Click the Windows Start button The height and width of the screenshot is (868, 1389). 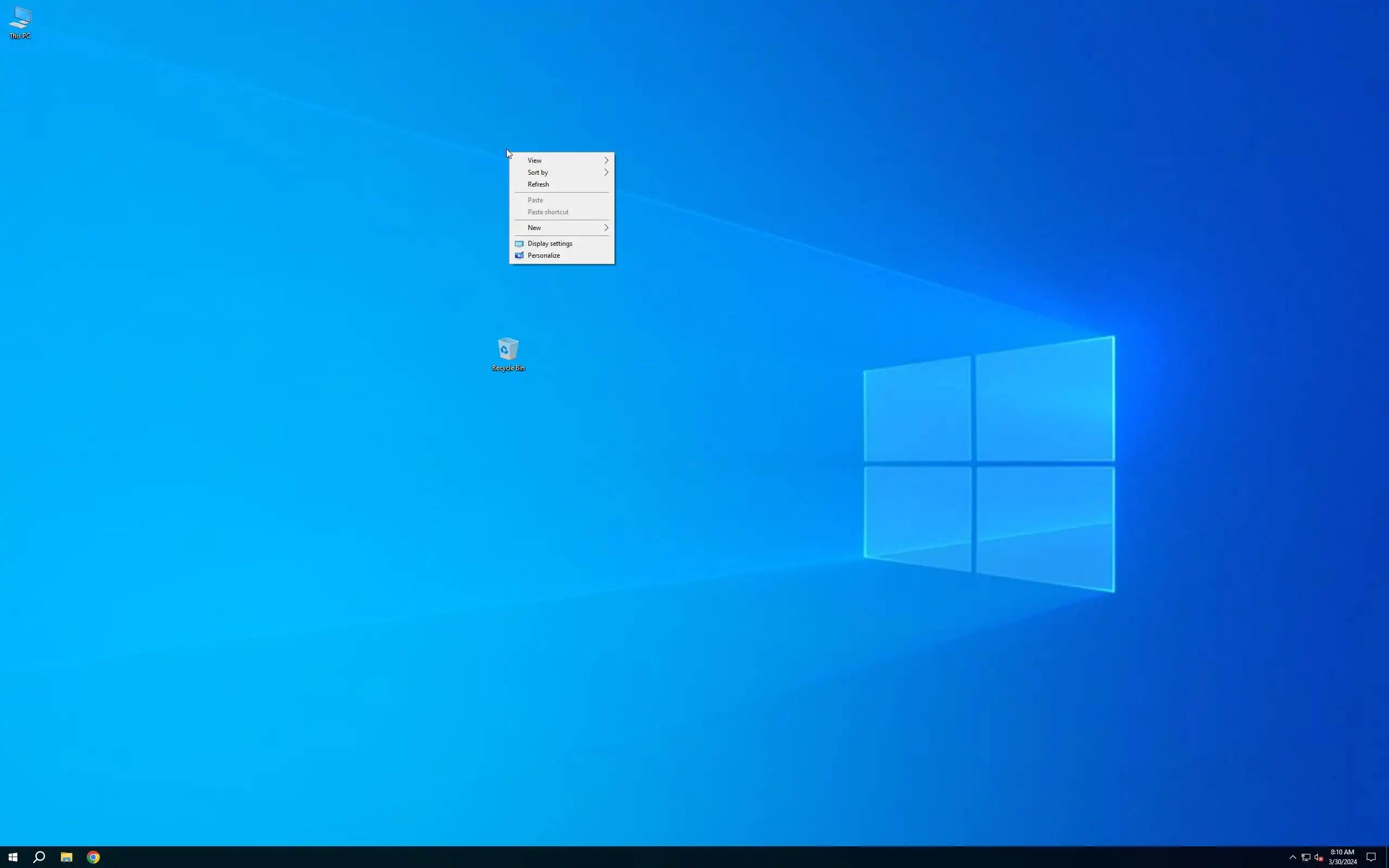(x=12, y=857)
